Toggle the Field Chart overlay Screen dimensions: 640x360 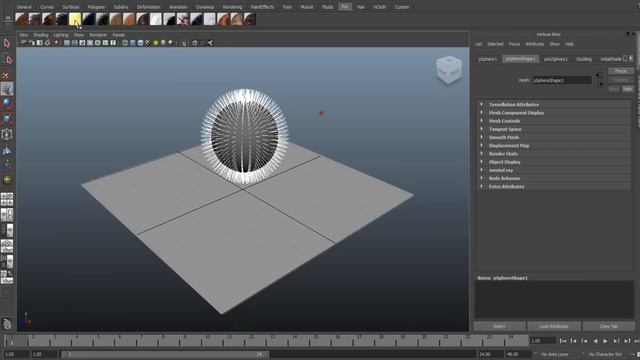(x=98, y=42)
